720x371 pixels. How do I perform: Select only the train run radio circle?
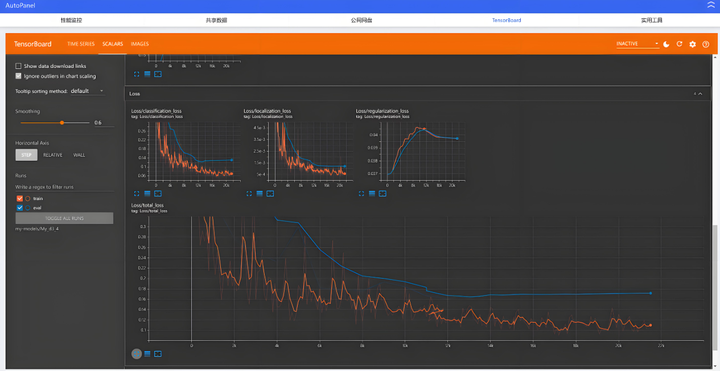click(x=28, y=199)
